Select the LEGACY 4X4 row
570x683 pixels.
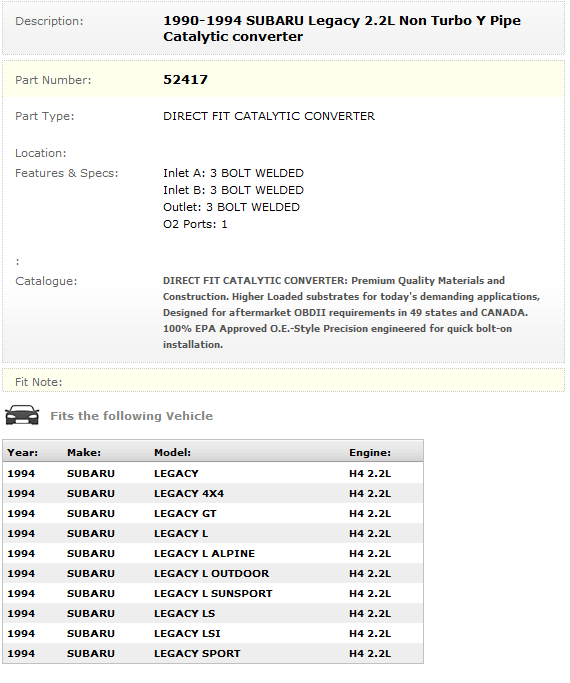click(x=213, y=494)
